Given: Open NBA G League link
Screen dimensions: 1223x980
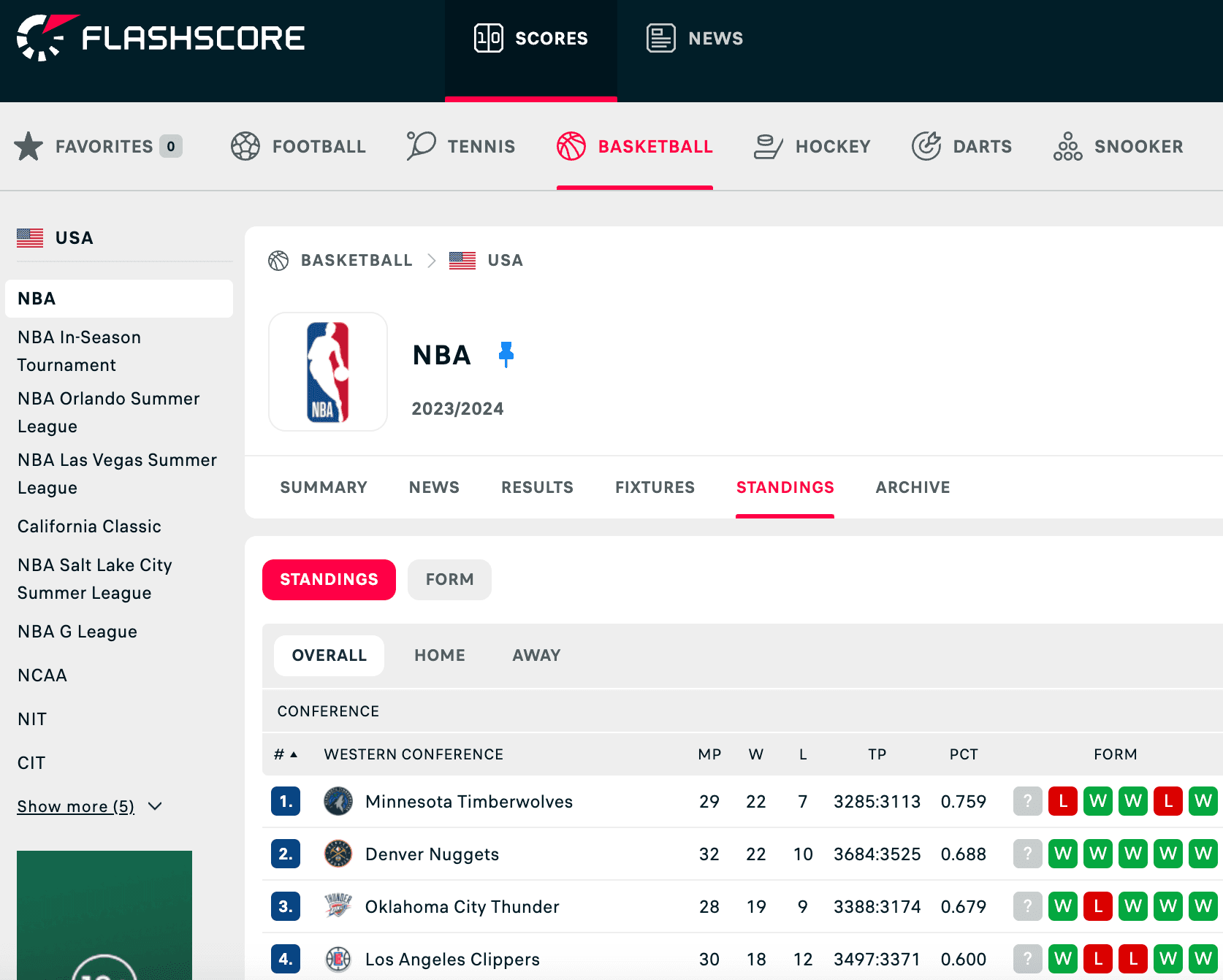Looking at the screenshot, I should tap(77, 632).
